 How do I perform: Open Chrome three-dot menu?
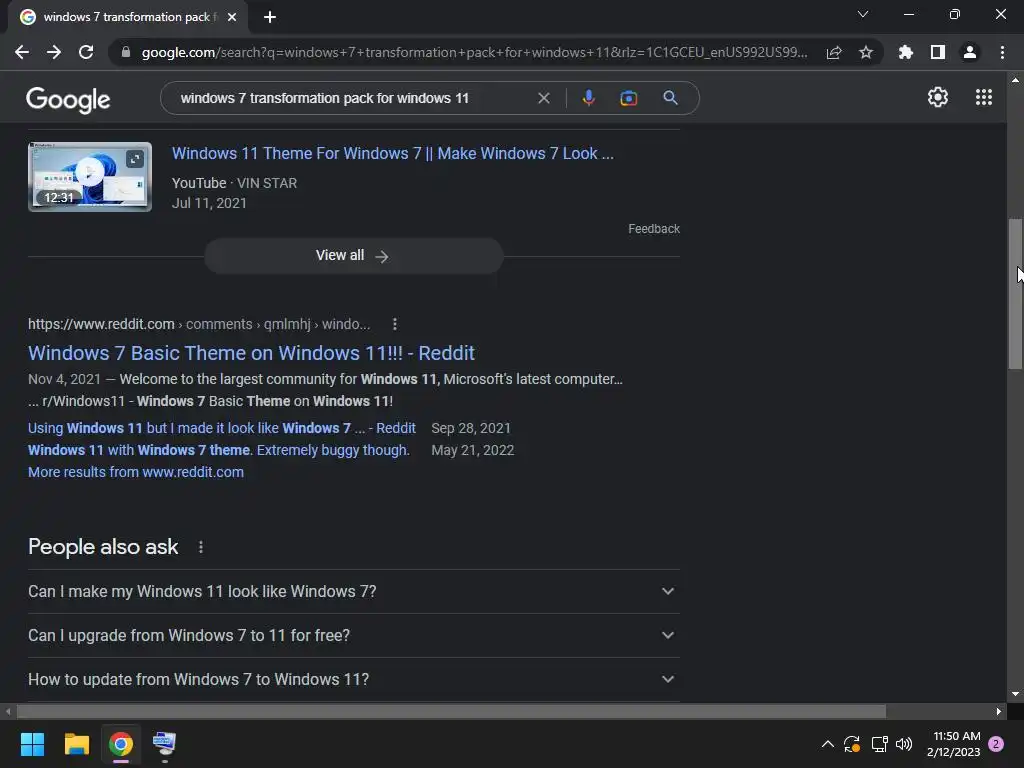[x=1002, y=52]
